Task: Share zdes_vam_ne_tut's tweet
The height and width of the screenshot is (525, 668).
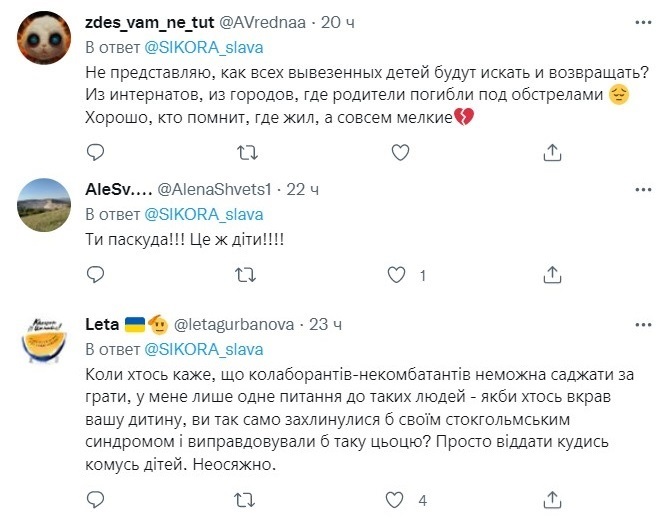Action: (552, 152)
